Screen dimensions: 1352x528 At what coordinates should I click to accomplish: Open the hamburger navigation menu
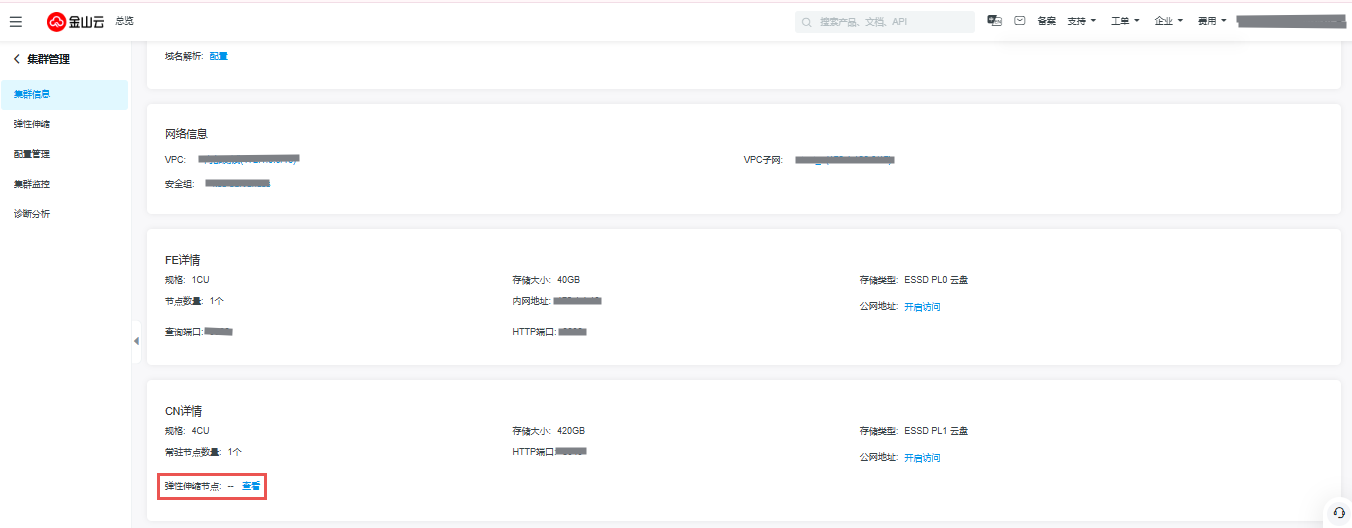click(x=16, y=21)
